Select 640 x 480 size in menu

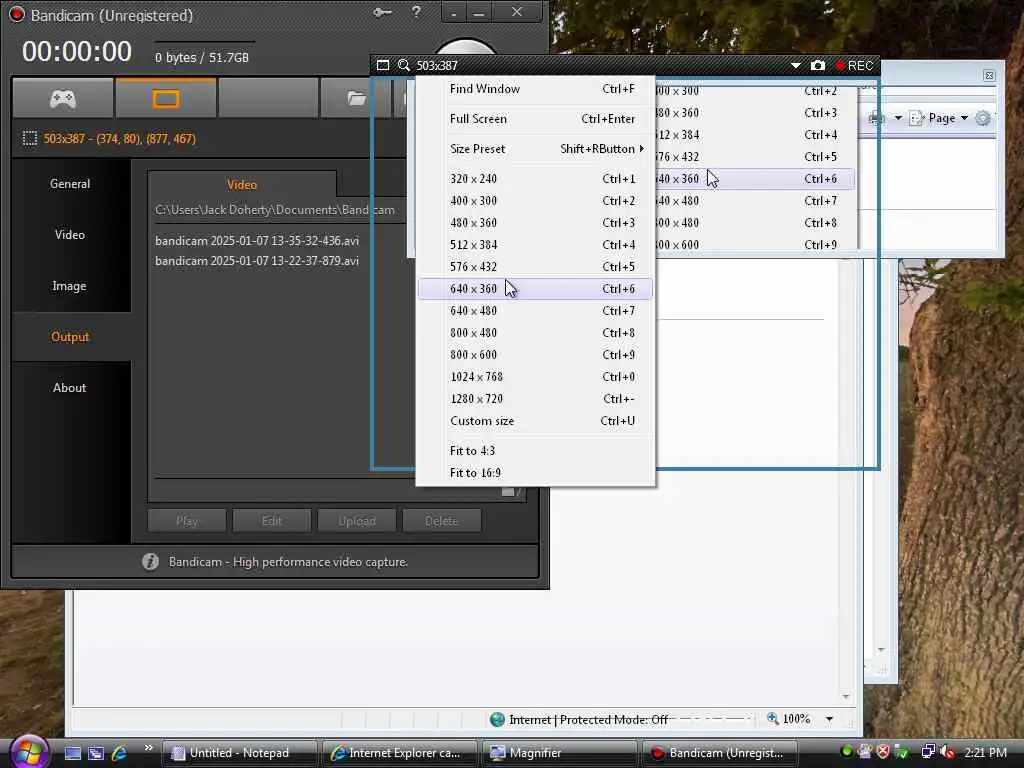[535, 311]
